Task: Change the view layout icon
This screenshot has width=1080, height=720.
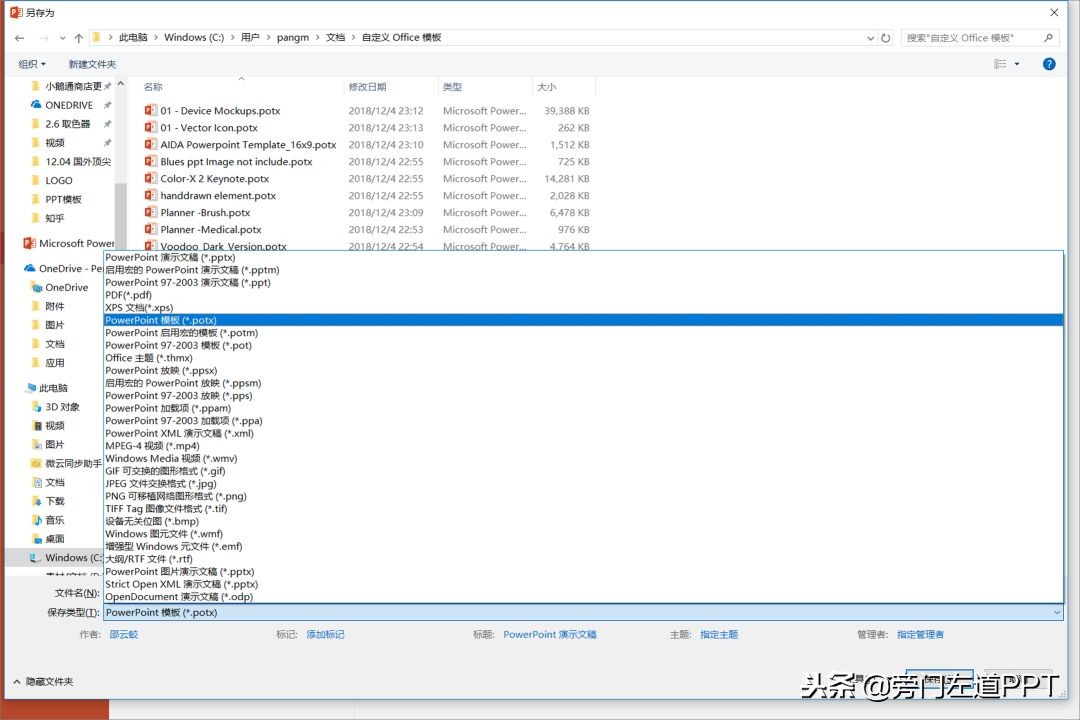Action: click(1000, 64)
